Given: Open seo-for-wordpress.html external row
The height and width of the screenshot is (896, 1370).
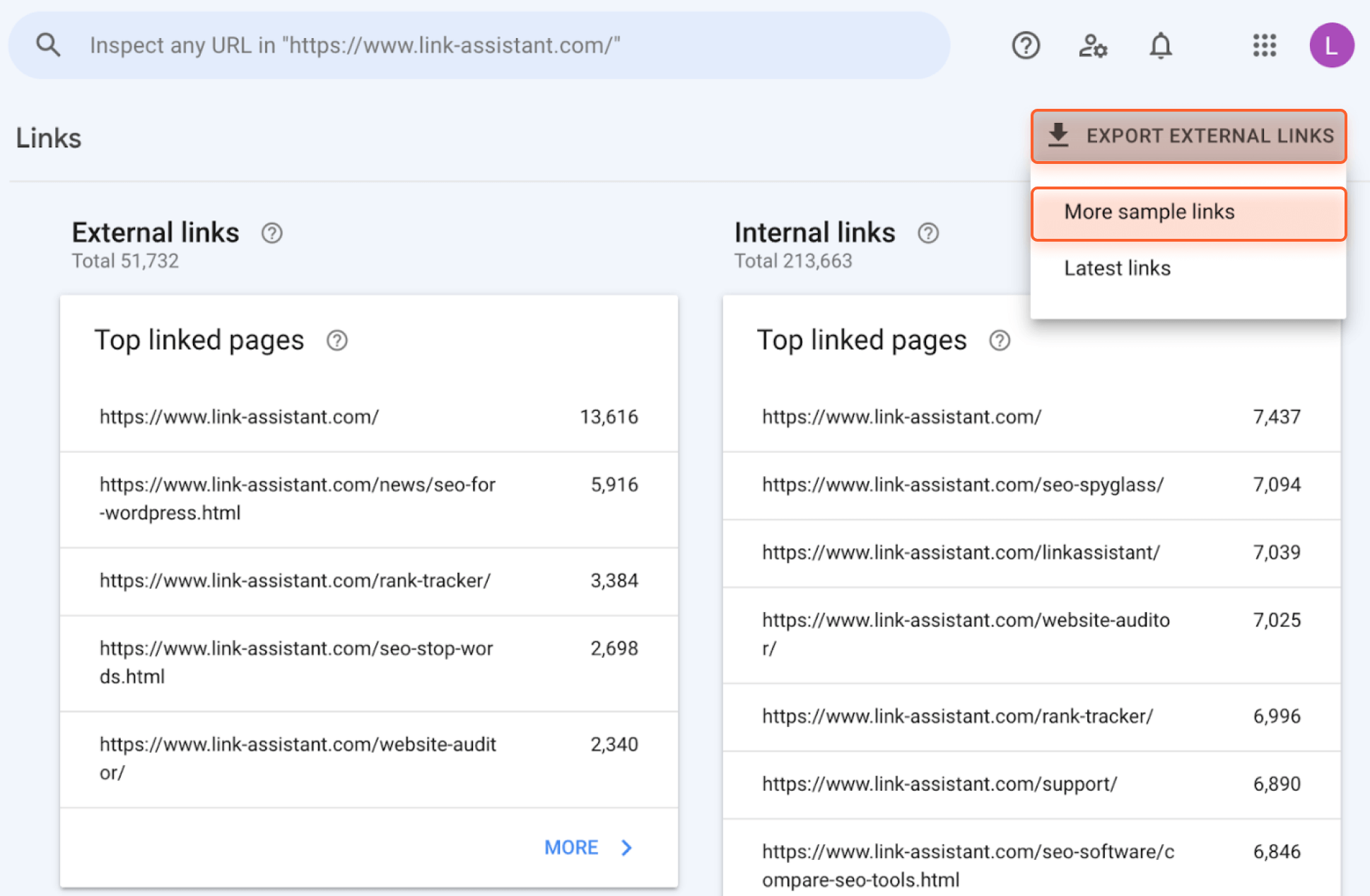Looking at the screenshot, I should click(x=369, y=500).
